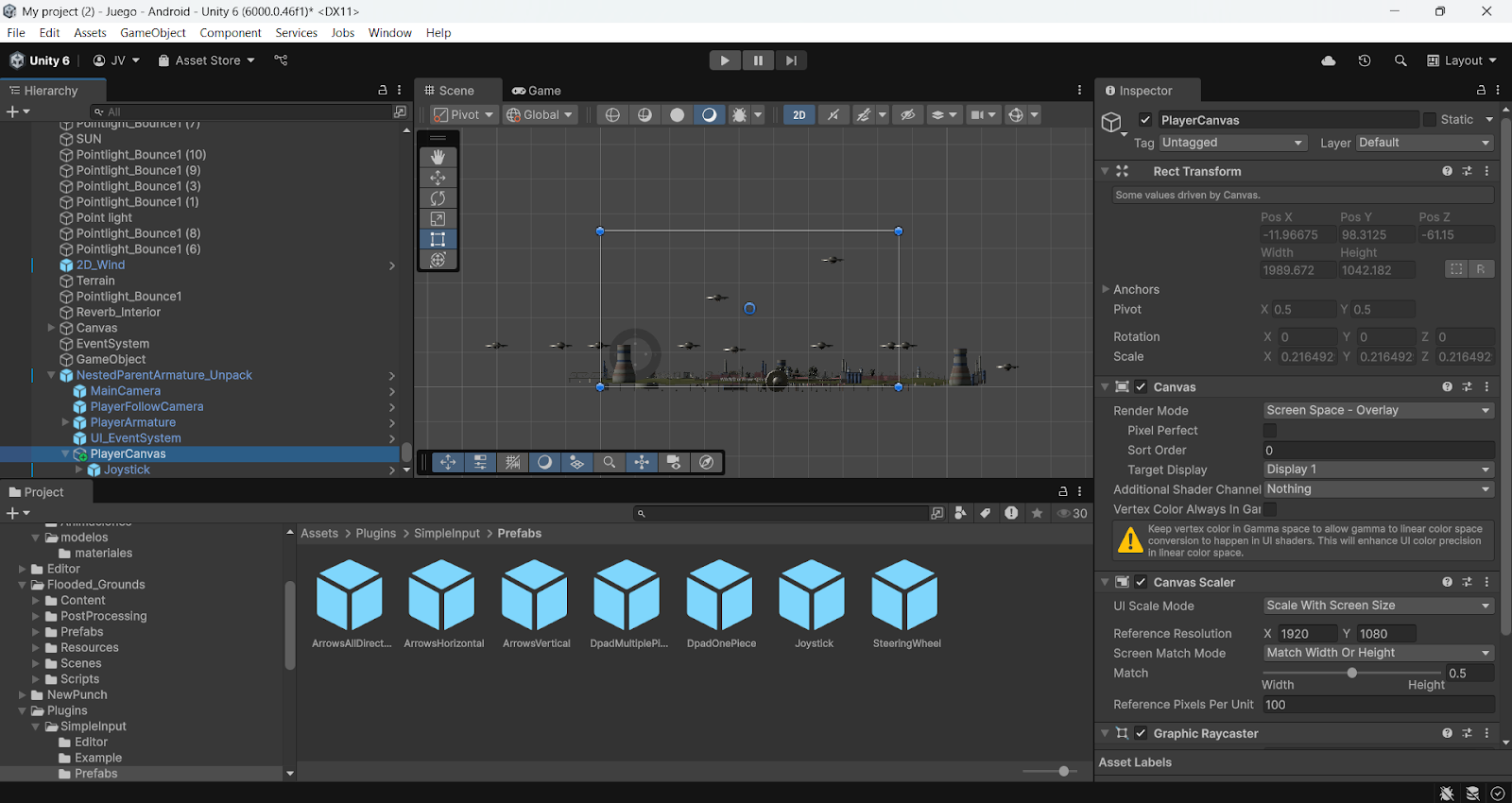Click the Play button
The image size is (1512, 803).
(x=725, y=60)
